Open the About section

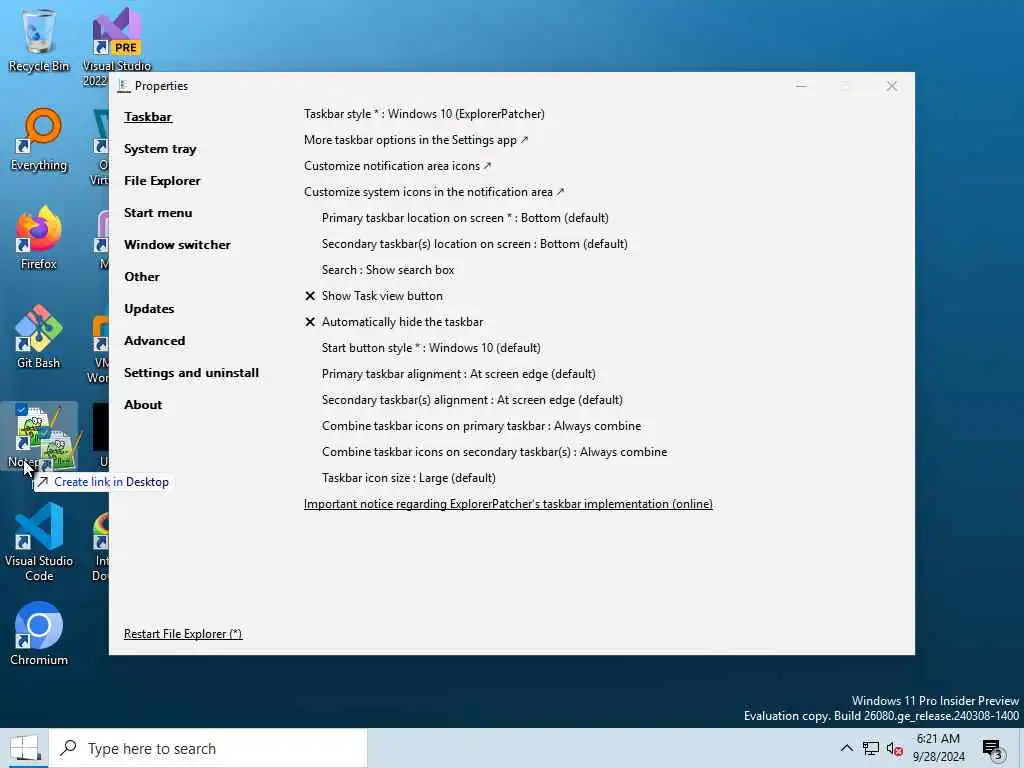pos(143,405)
